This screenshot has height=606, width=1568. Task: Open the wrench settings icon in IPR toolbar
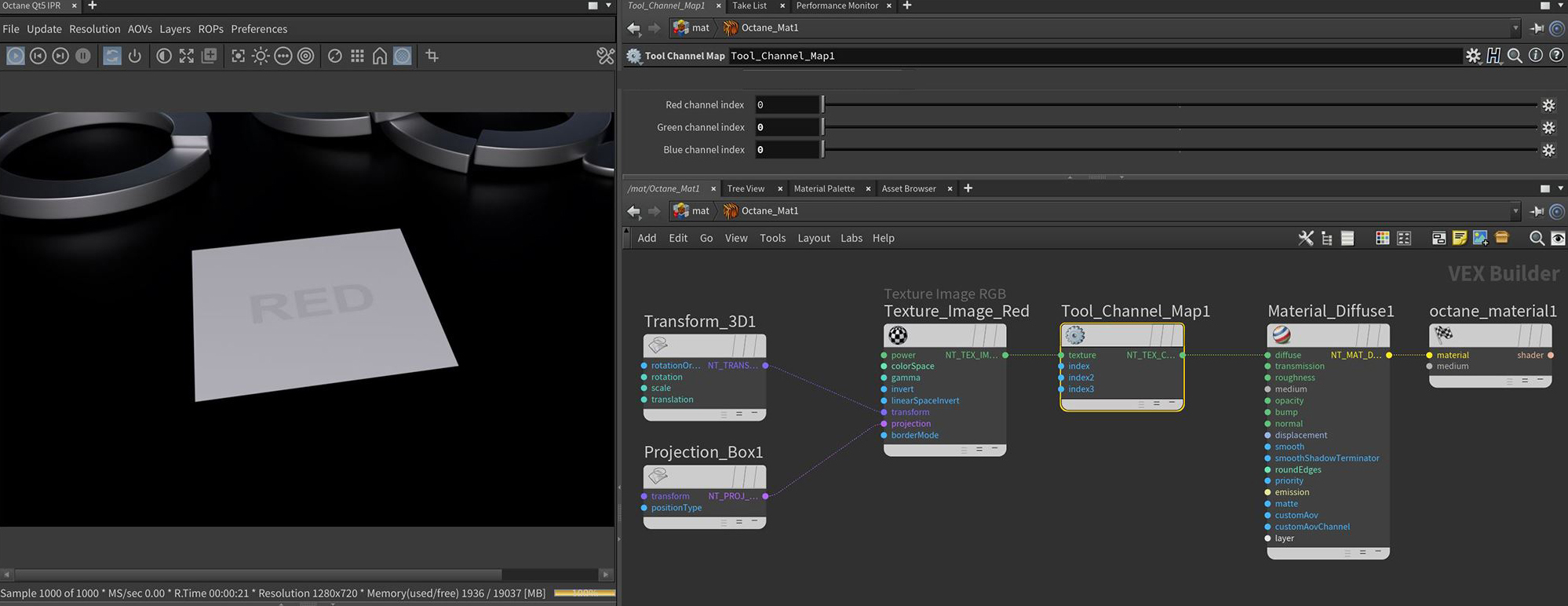(x=605, y=56)
